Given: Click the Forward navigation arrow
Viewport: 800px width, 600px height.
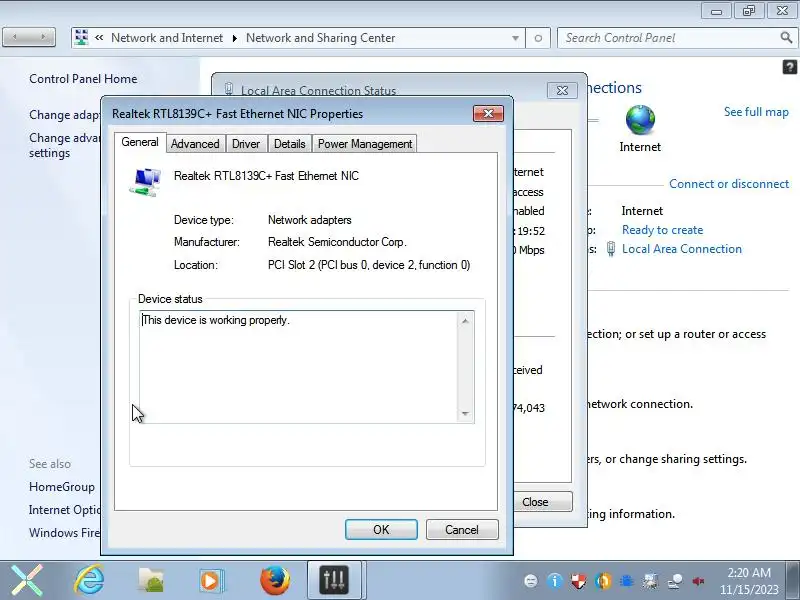Looking at the screenshot, I should pos(43,37).
